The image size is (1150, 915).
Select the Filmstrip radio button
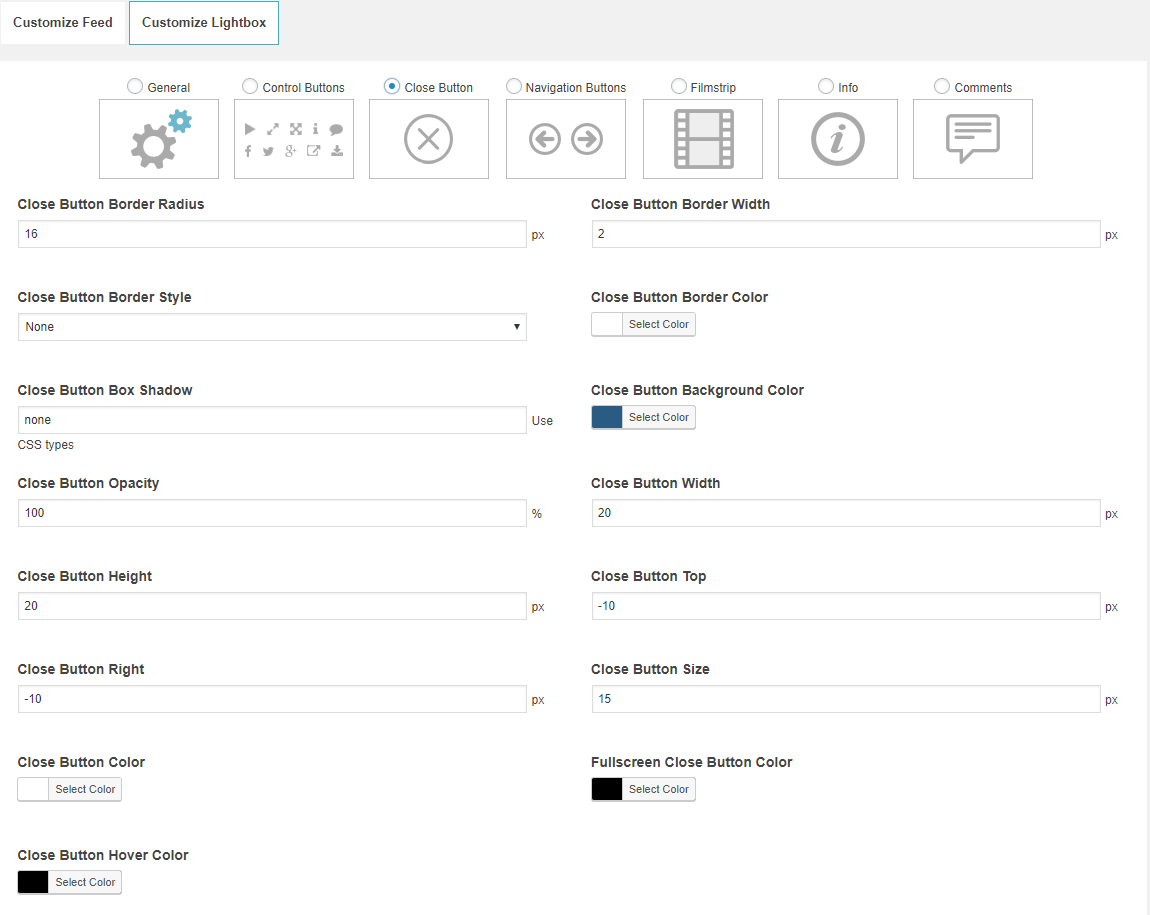[679, 87]
